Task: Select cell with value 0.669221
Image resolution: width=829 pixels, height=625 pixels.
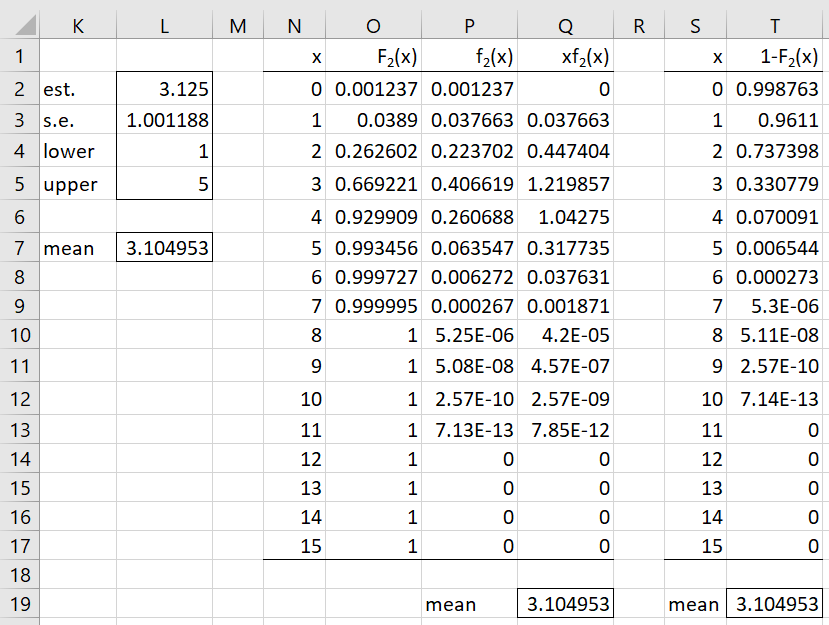Action: click(374, 184)
